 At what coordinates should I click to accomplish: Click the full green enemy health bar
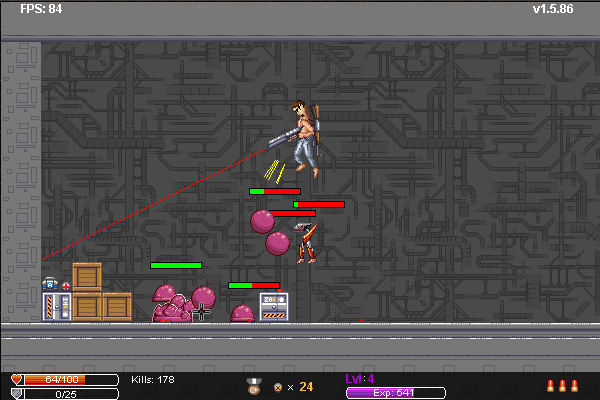176,266
